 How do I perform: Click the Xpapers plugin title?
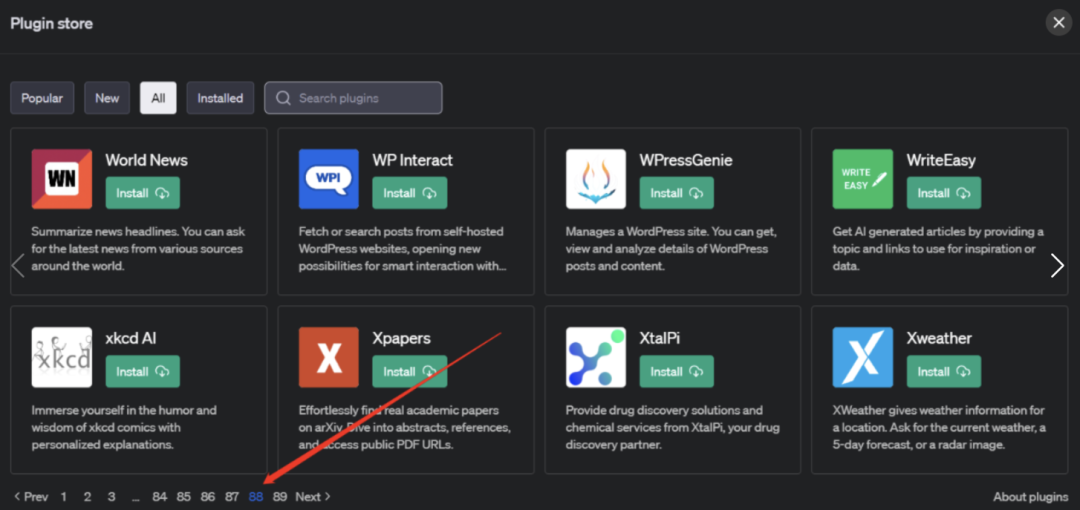click(x=402, y=339)
